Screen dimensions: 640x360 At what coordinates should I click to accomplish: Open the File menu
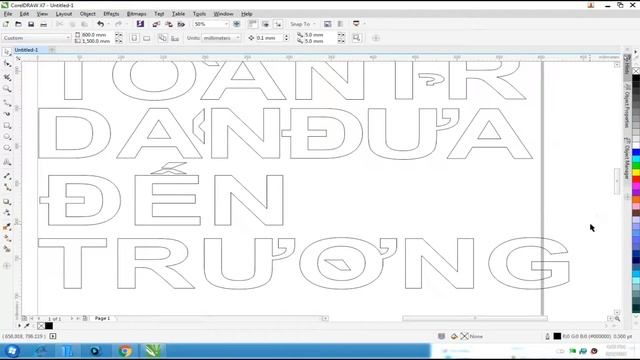[8, 14]
